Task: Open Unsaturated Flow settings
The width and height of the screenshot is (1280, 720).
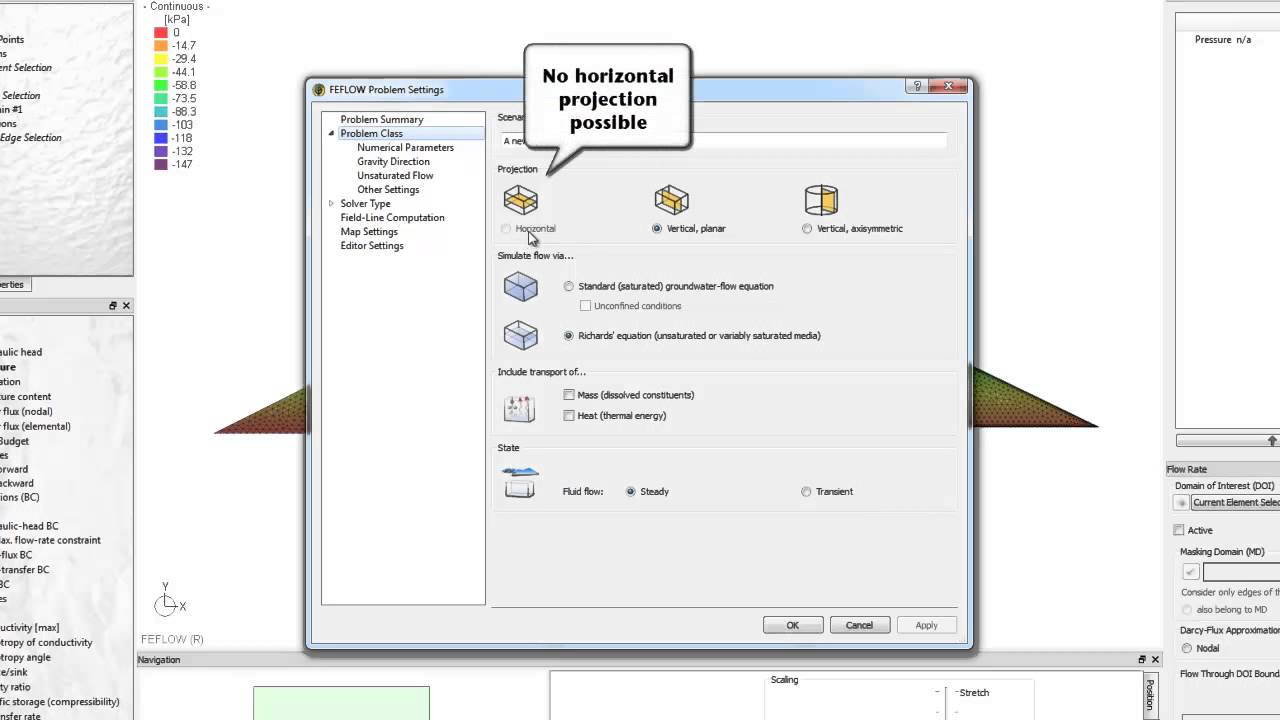Action: 395,176
